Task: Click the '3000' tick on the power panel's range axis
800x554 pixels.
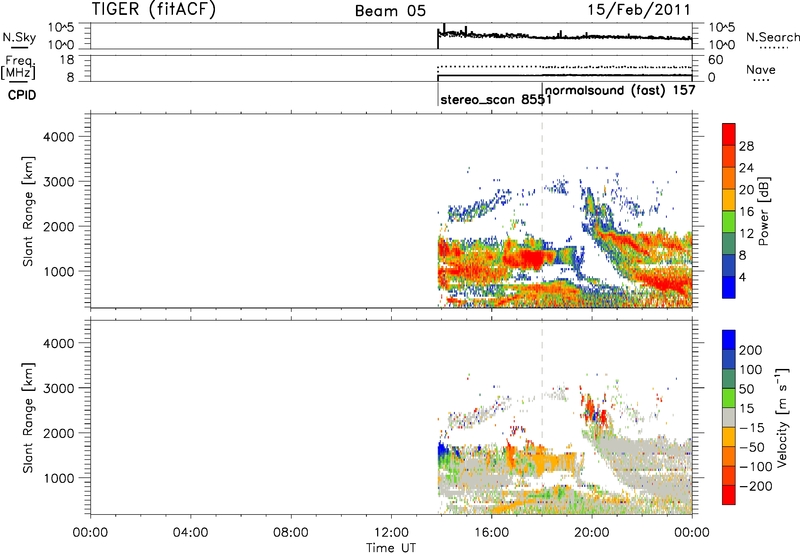Action: [x=59, y=182]
